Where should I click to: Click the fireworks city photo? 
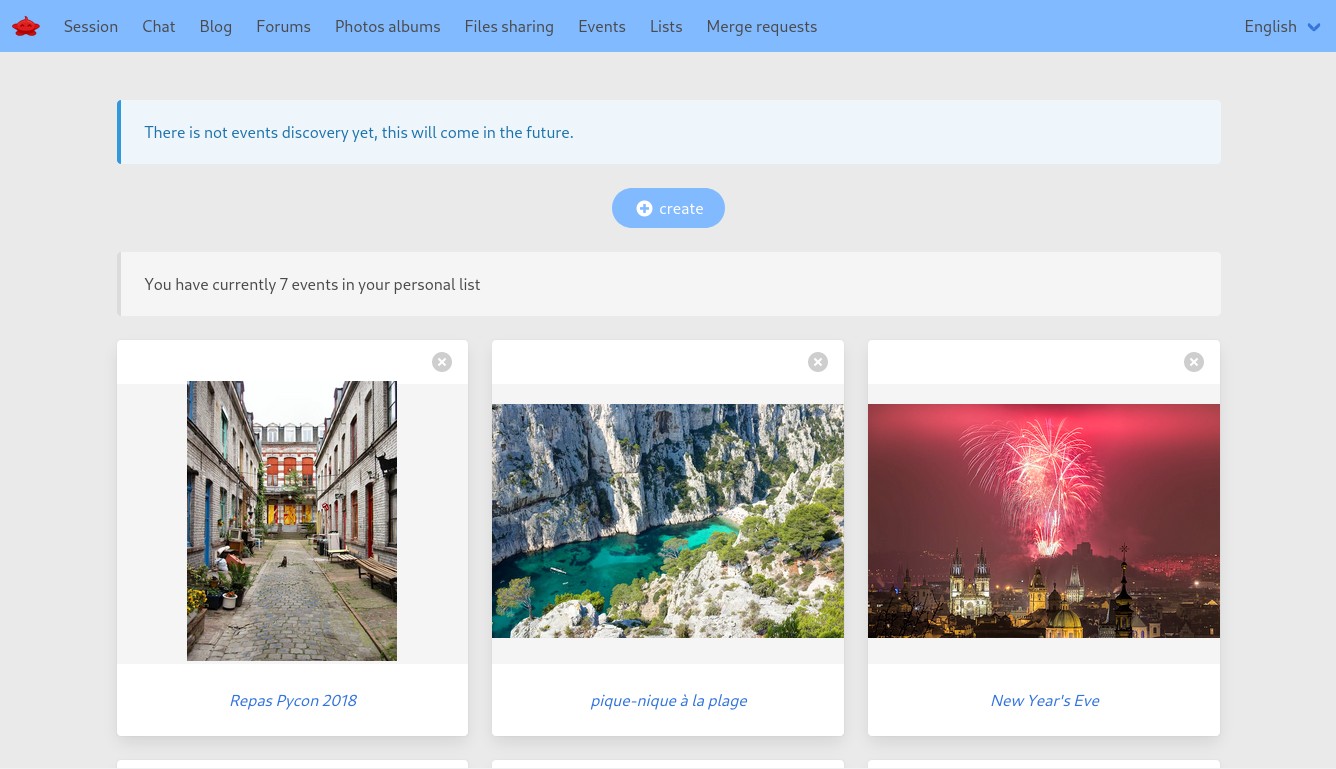click(x=1044, y=521)
